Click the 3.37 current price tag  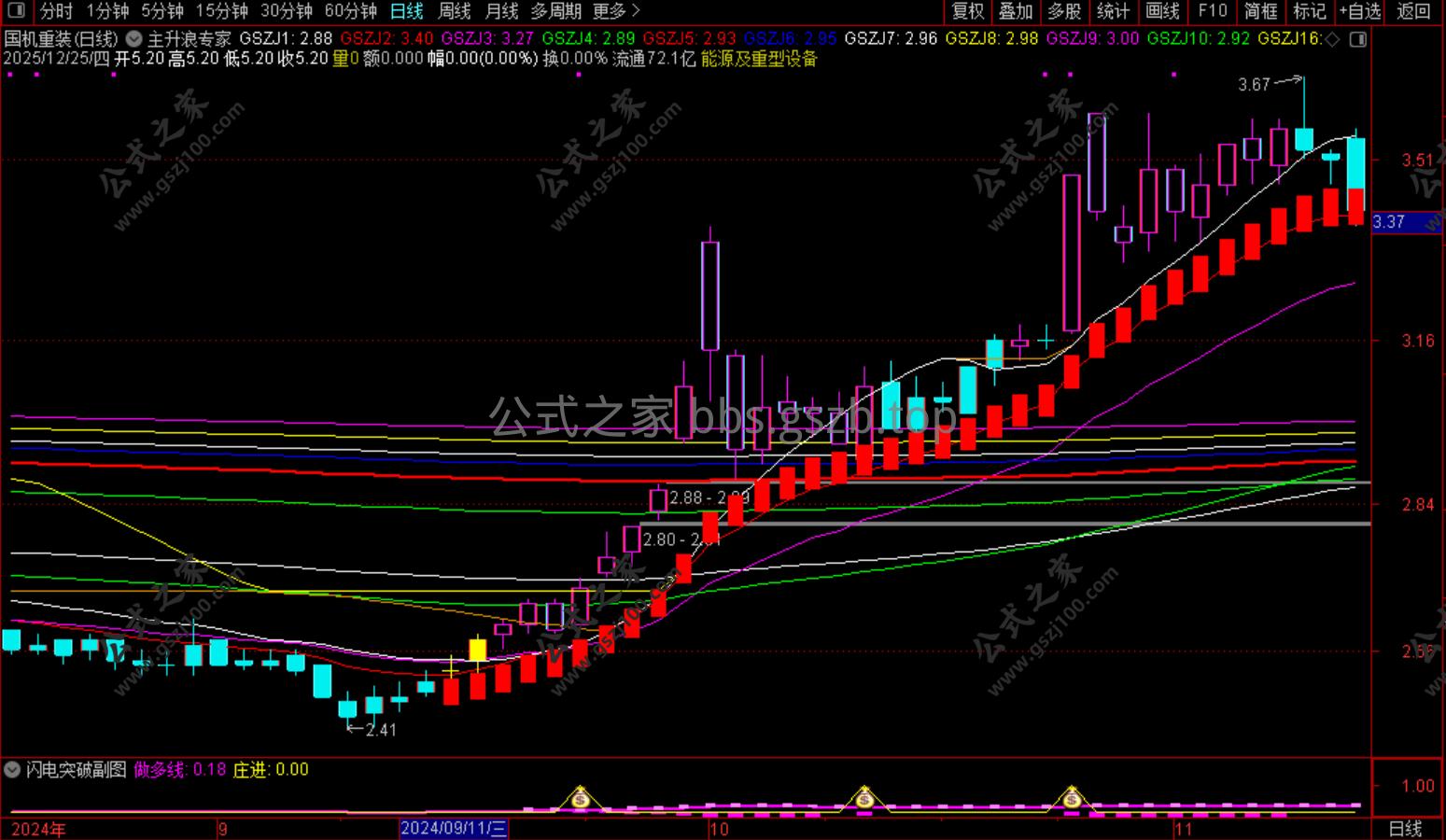(x=1407, y=222)
